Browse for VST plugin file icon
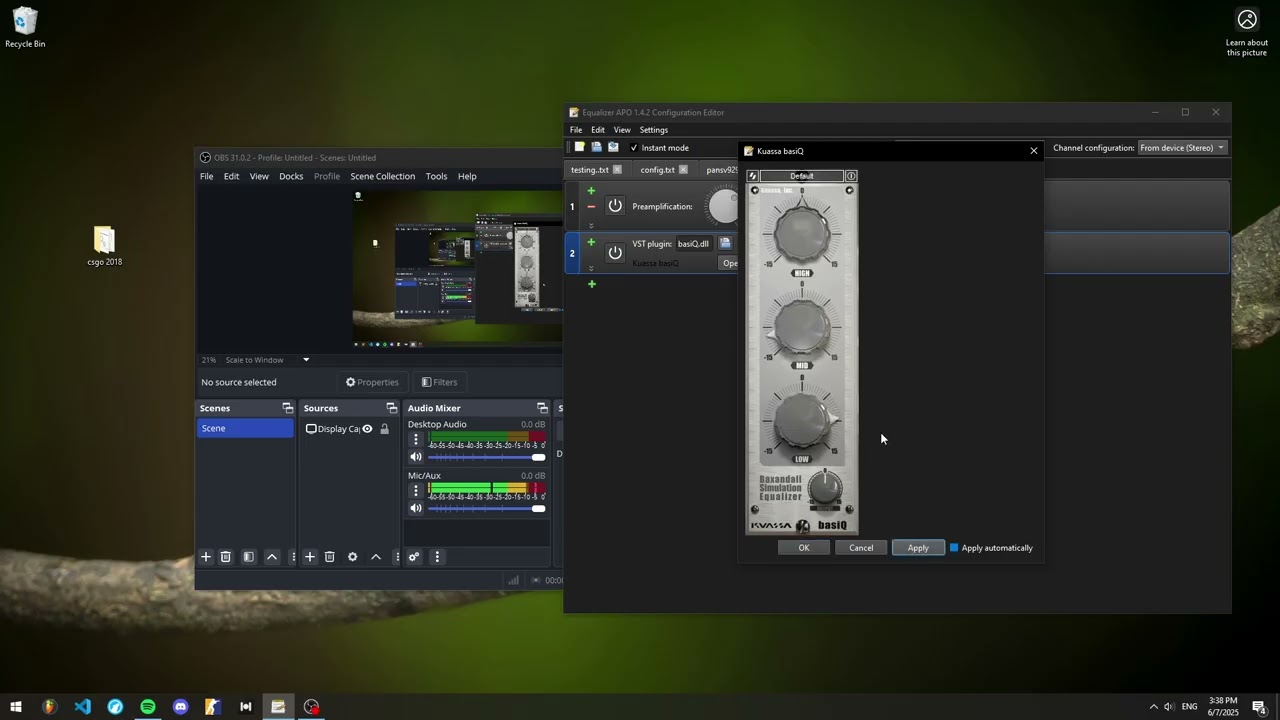Viewport: 1280px width, 720px height. [x=725, y=243]
